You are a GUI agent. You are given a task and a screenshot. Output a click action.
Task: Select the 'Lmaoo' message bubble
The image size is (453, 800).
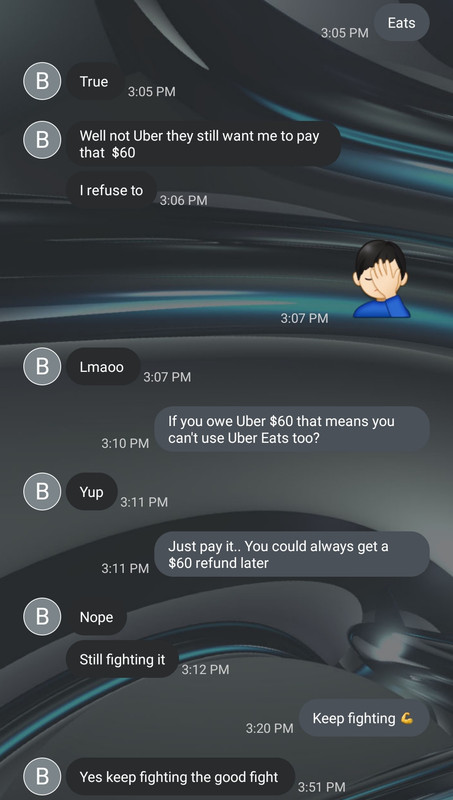click(x=103, y=366)
